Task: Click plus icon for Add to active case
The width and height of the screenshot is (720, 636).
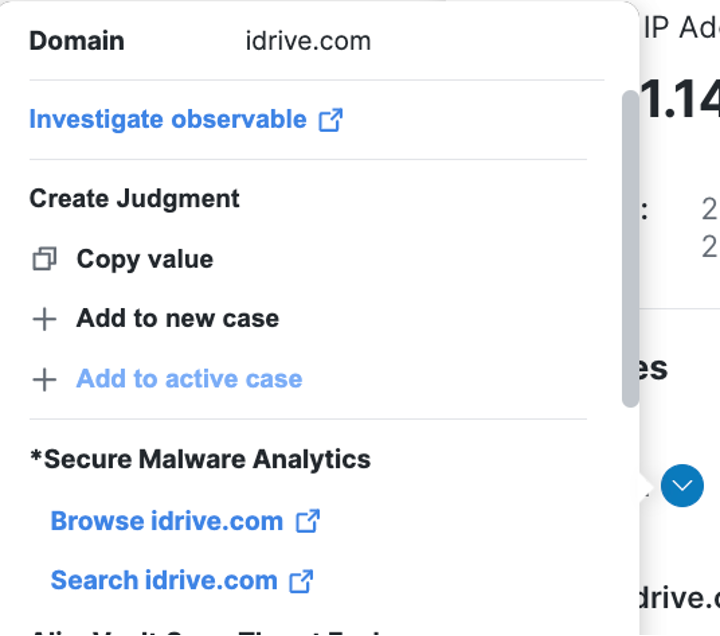Action: [x=44, y=380]
